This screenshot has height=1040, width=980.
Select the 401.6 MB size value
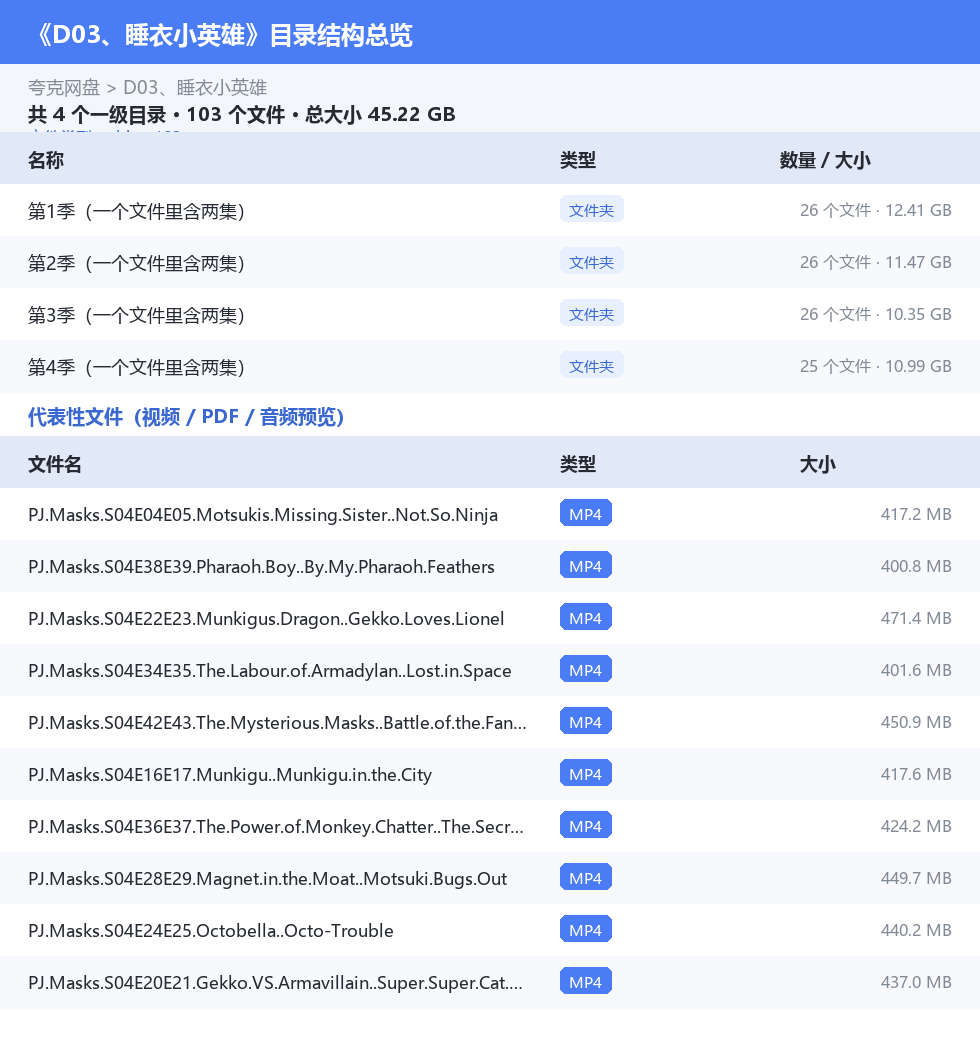point(916,670)
